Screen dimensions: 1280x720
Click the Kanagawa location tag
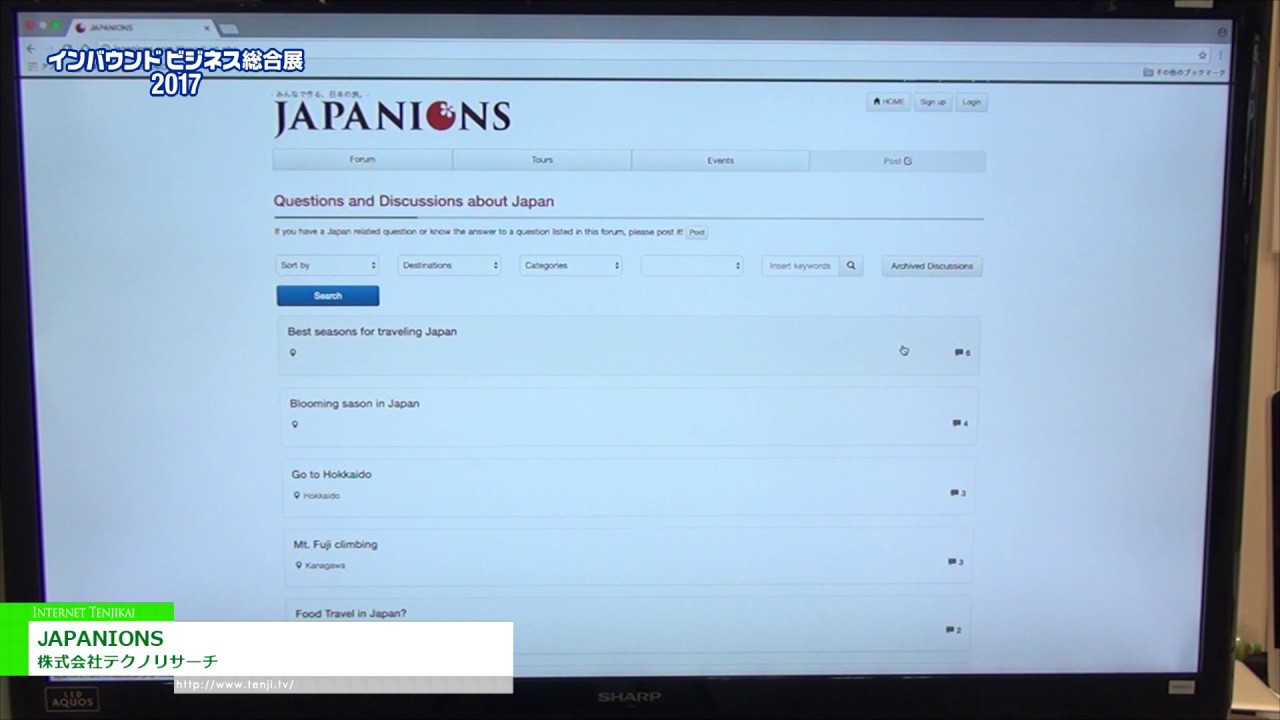(321, 565)
